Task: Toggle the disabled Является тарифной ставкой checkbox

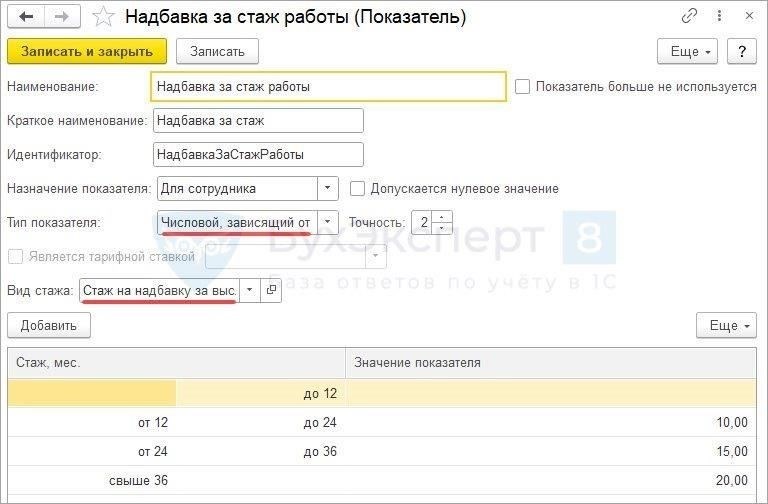Action: click(x=15, y=256)
